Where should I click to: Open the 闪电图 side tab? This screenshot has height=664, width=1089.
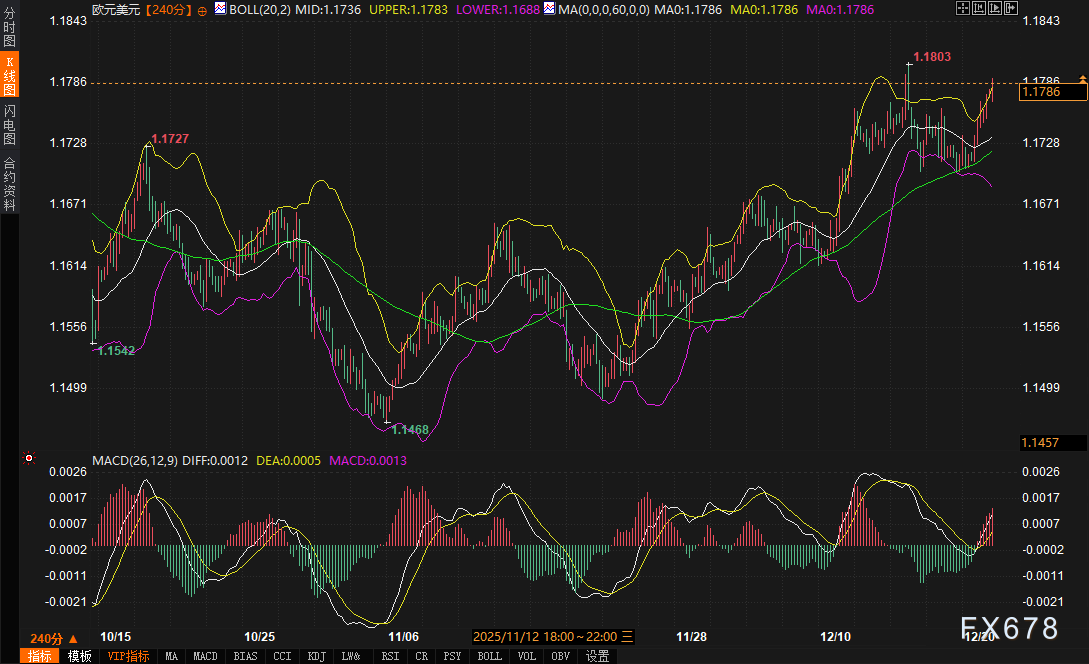click(9, 125)
